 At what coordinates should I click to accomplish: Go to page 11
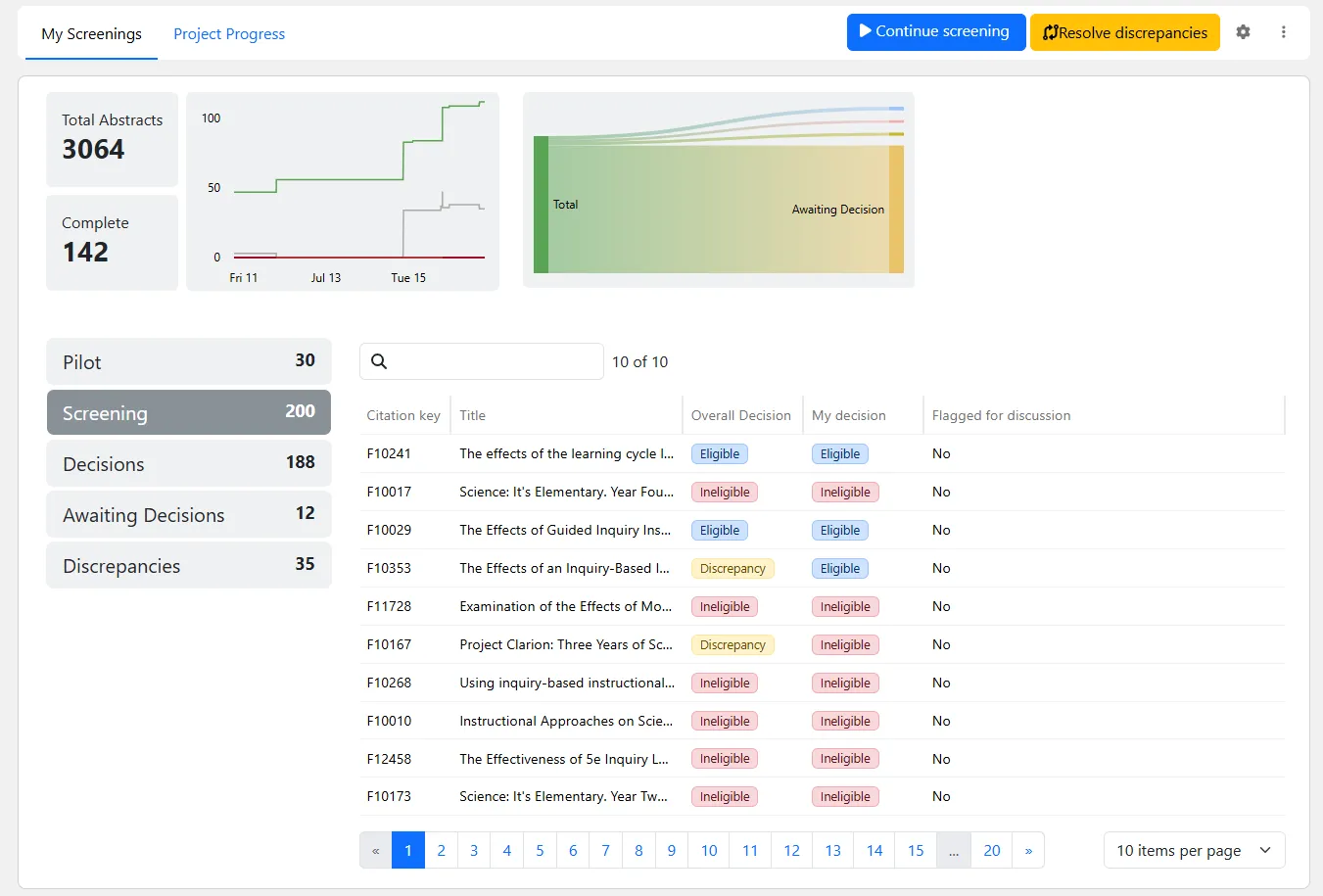(750, 850)
